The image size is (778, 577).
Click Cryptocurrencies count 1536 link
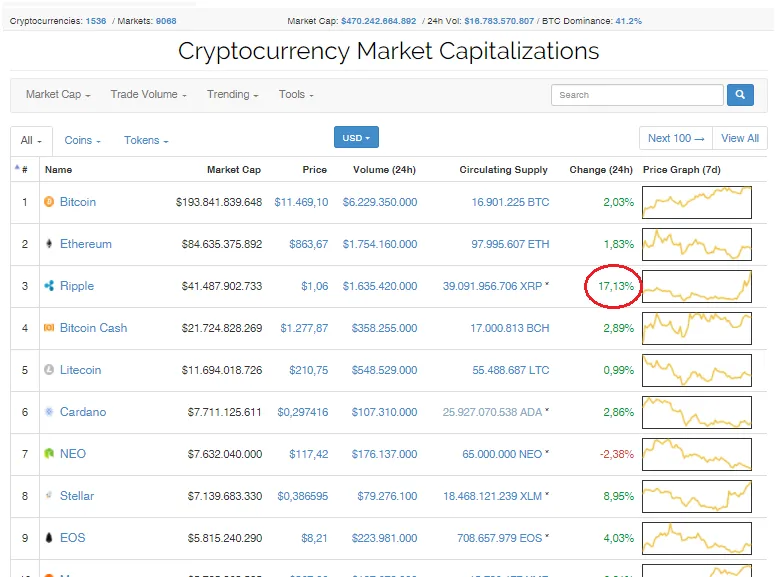(96, 21)
